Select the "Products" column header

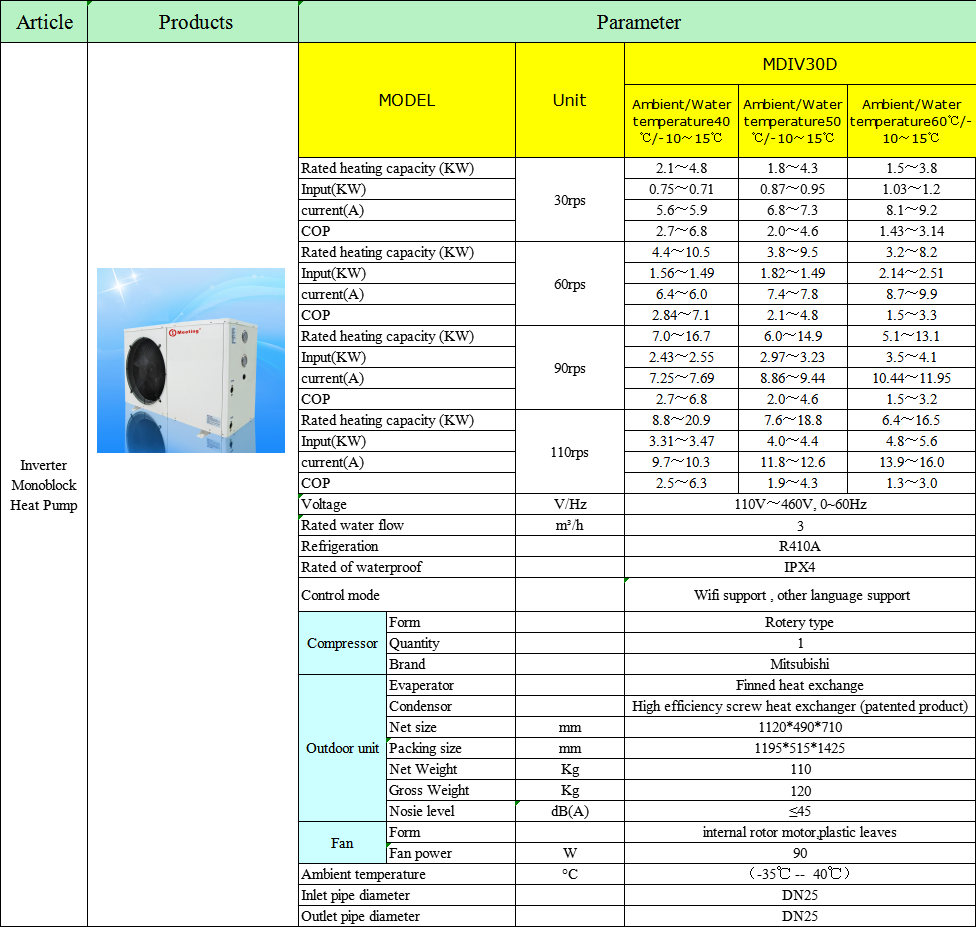tap(193, 22)
